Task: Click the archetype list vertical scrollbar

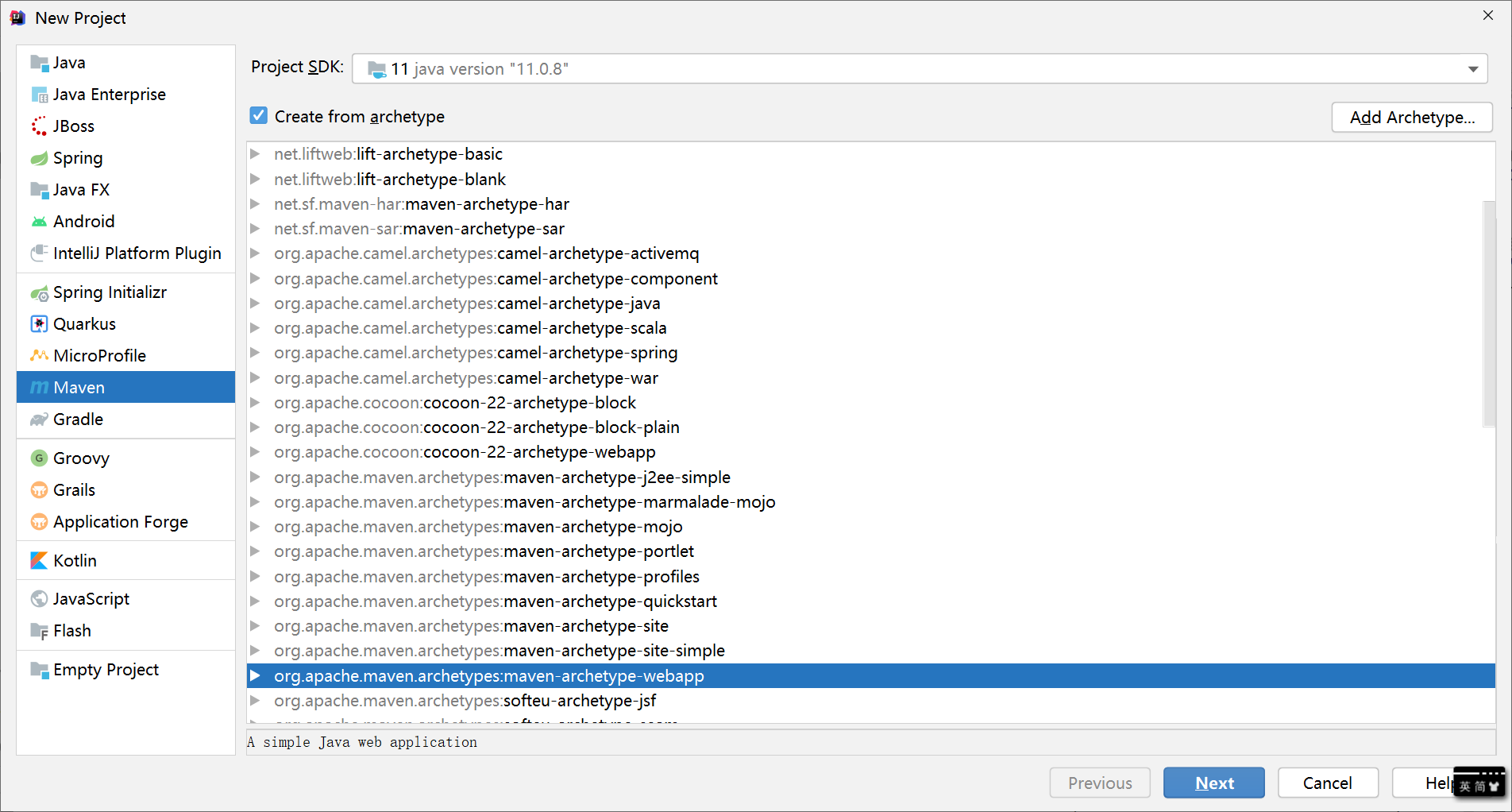Action: tap(1489, 314)
